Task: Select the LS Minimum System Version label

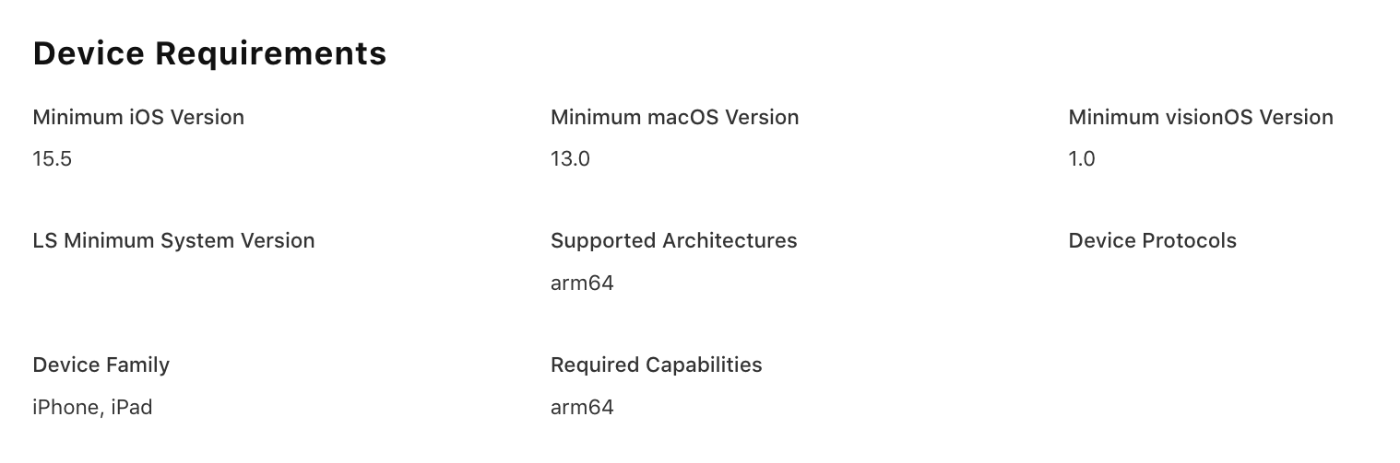Action: 174,241
